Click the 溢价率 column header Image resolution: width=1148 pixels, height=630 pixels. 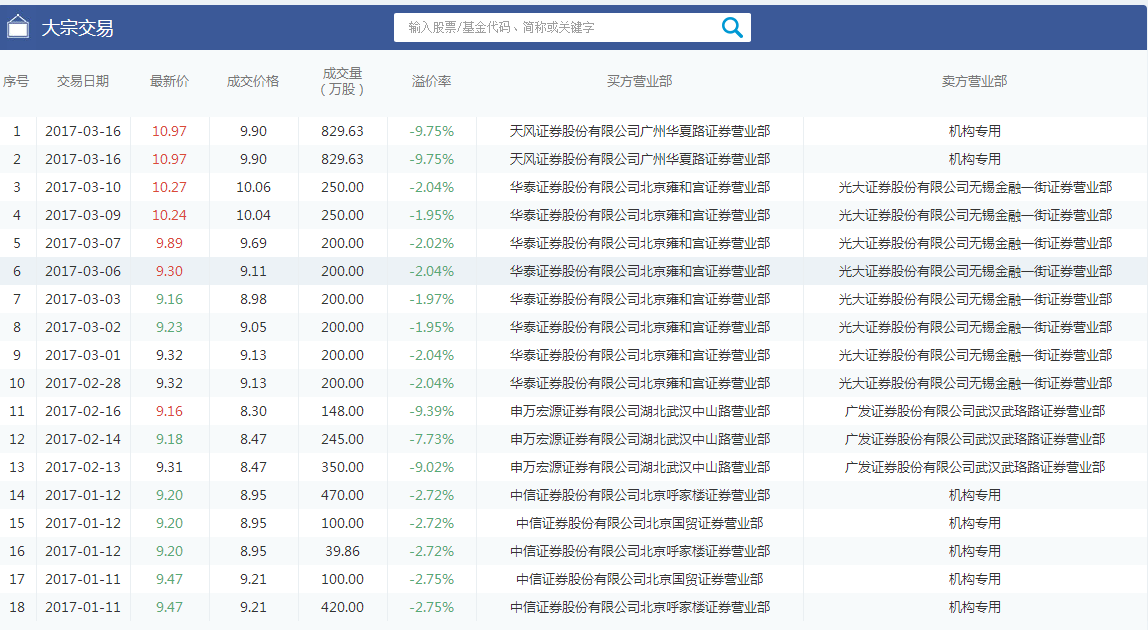tap(432, 81)
